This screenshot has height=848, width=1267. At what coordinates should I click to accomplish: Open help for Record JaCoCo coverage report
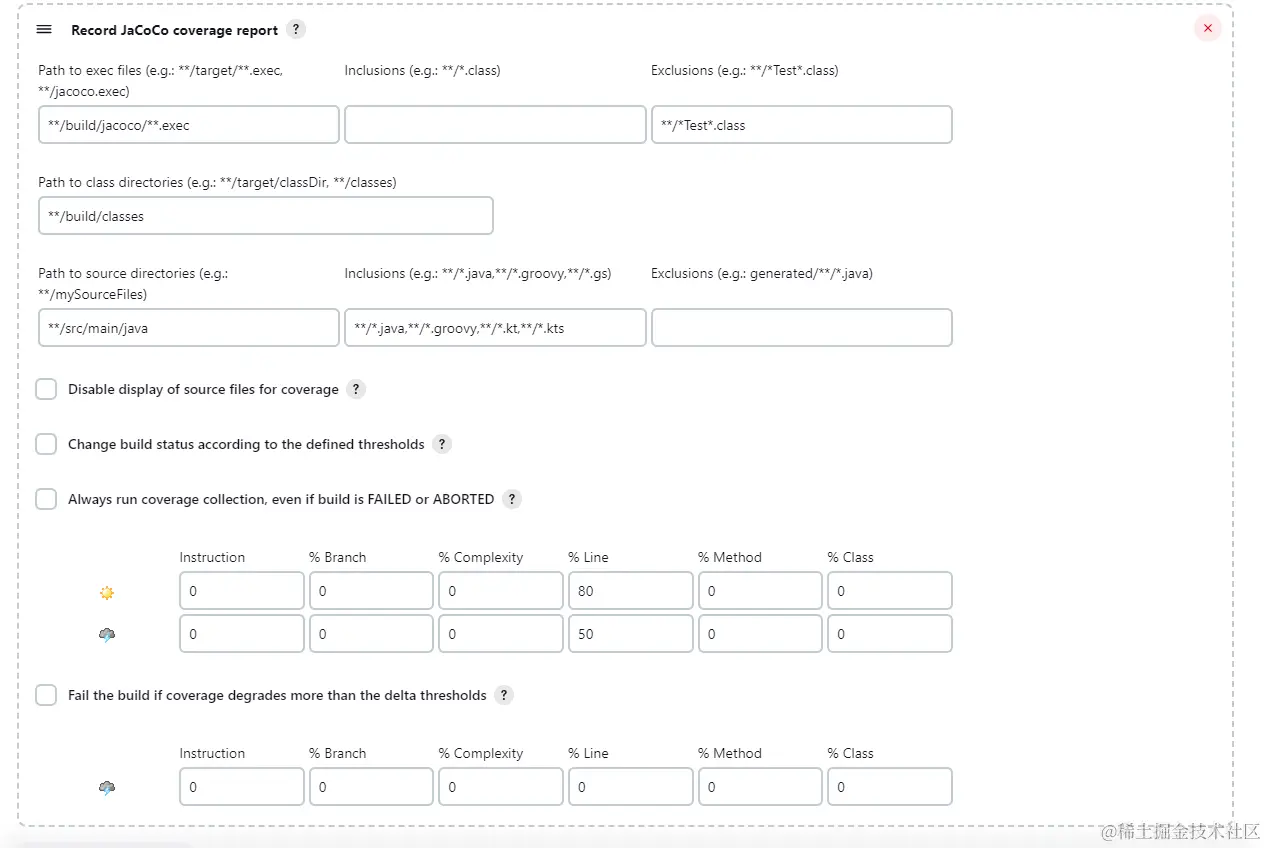pyautogui.click(x=296, y=29)
